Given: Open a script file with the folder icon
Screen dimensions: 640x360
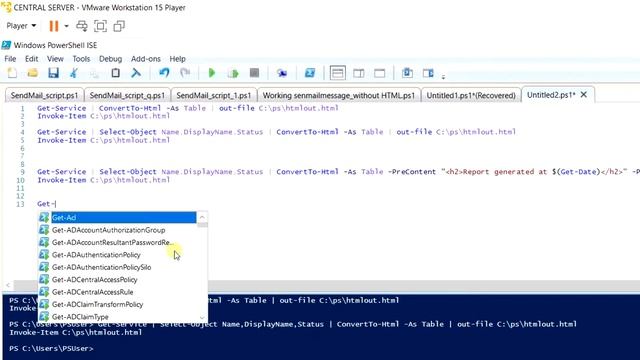Looking at the screenshot, I should (33, 73).
